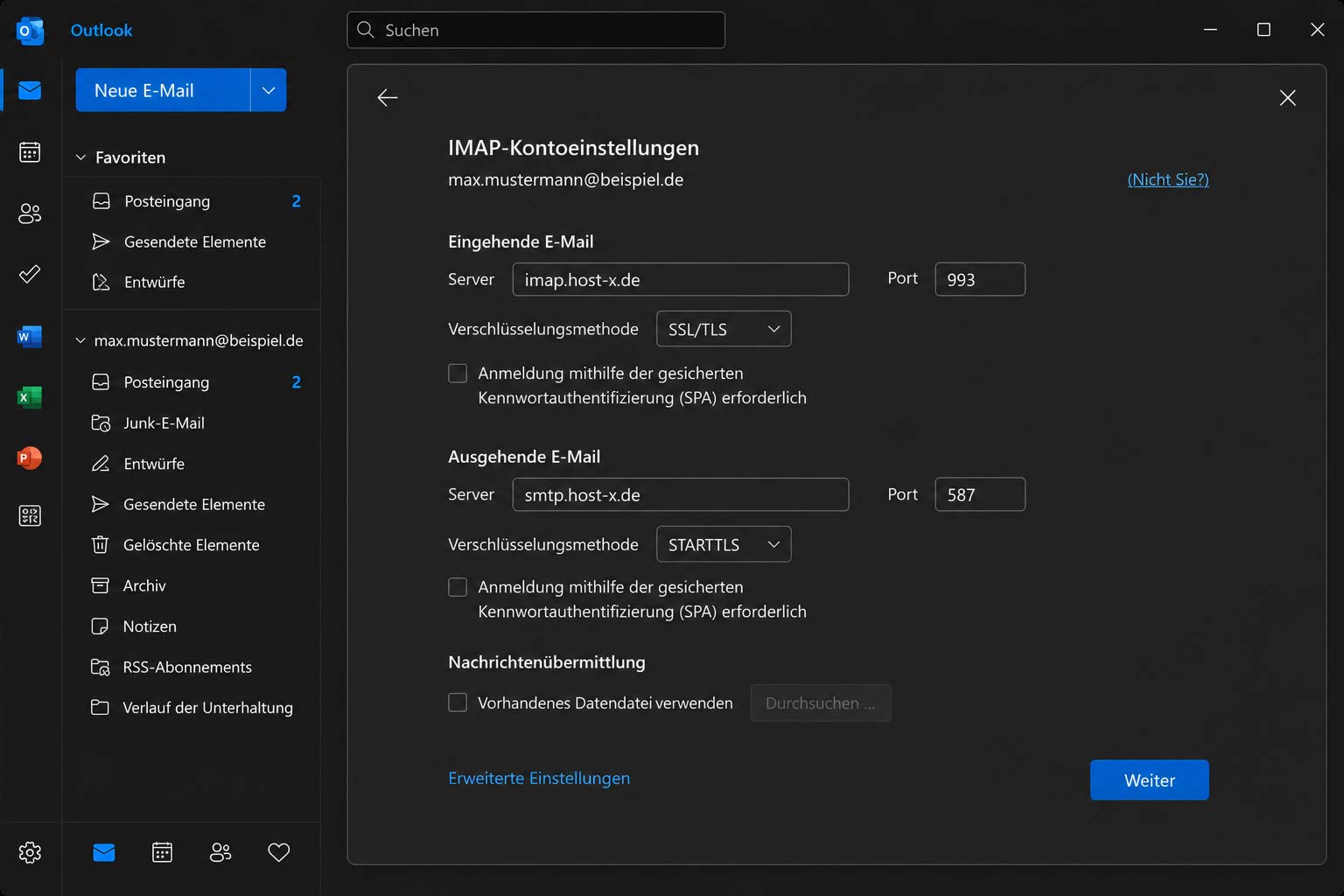Image resolution: width=1344 pixels, height=896 pixels.
Task: Launch the Excel app icon
Action: (30, 397)
